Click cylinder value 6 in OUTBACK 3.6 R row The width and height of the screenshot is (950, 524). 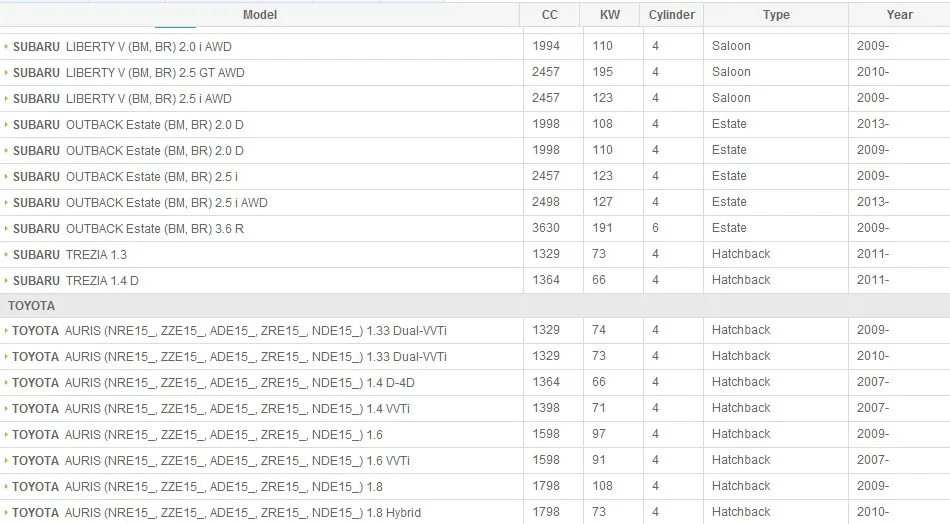coord(655,228)
